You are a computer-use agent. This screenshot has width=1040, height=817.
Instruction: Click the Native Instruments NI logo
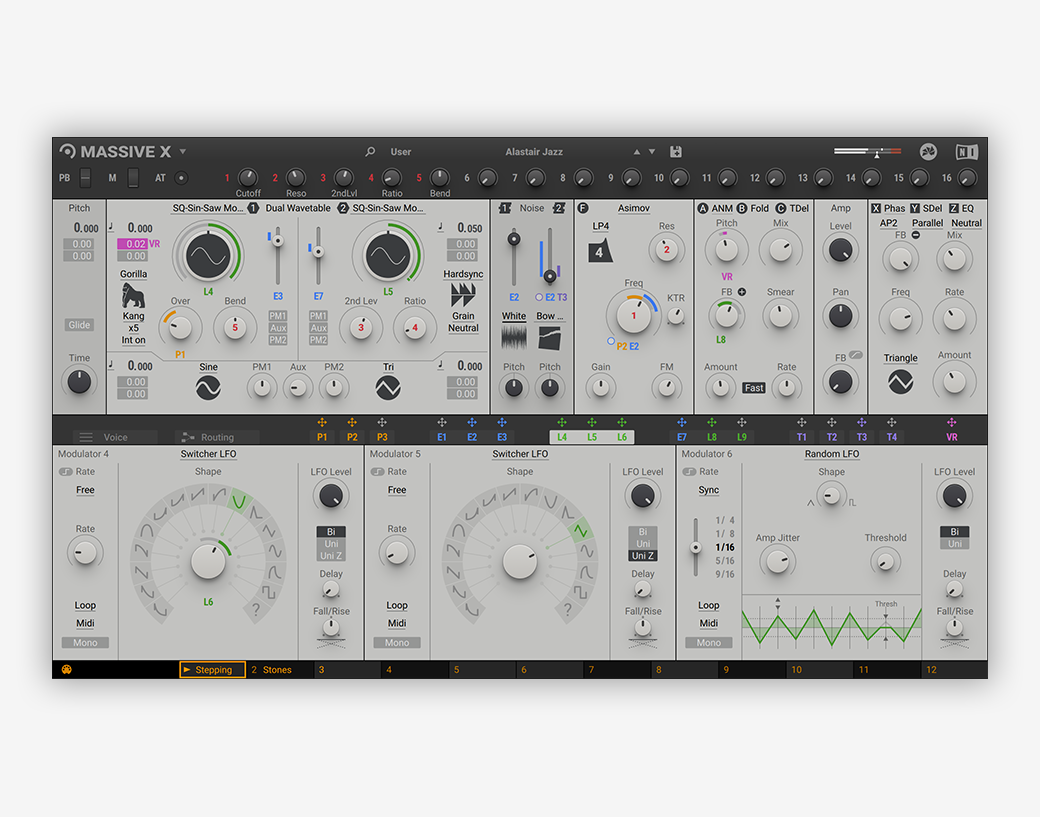click(966, 152)
